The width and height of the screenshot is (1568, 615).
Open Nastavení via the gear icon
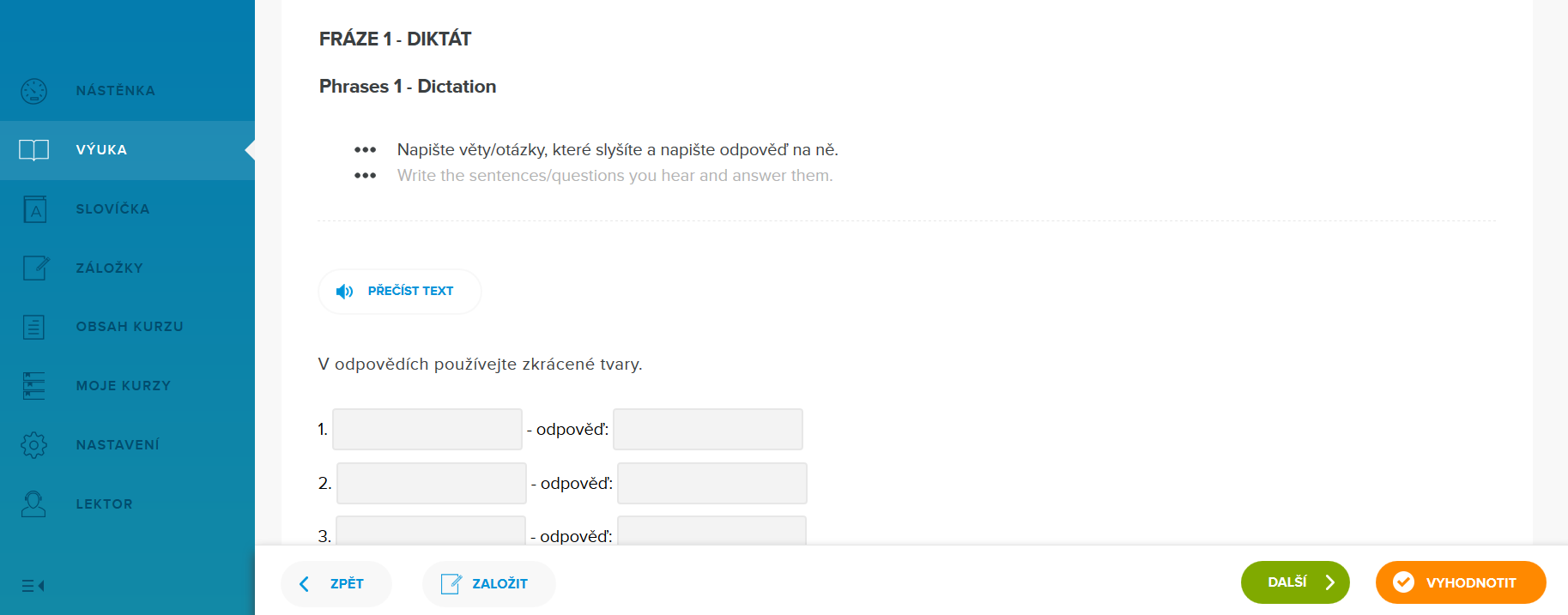(34, 445)
